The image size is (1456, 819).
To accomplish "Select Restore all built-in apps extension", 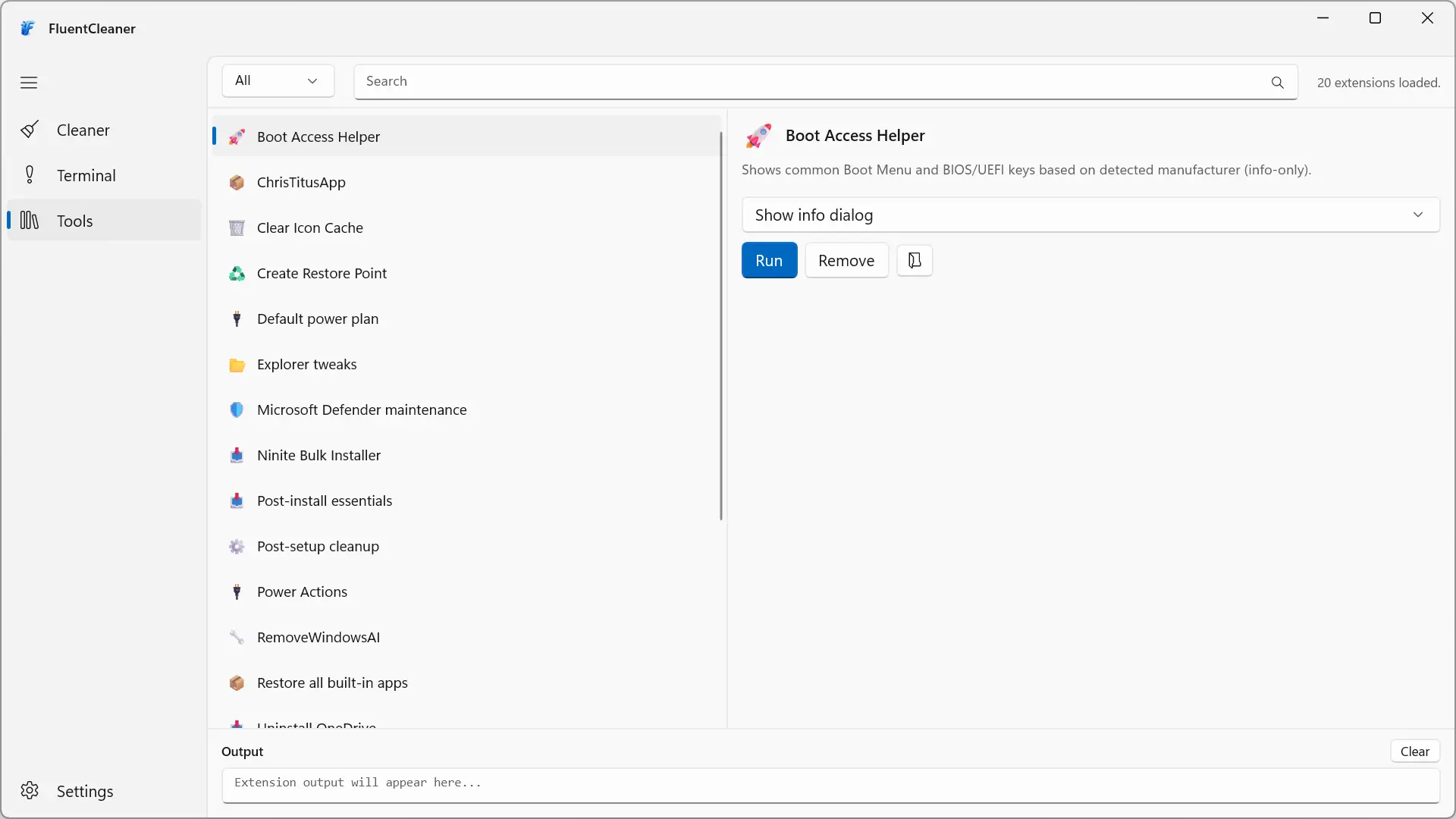I will [466, 682].
